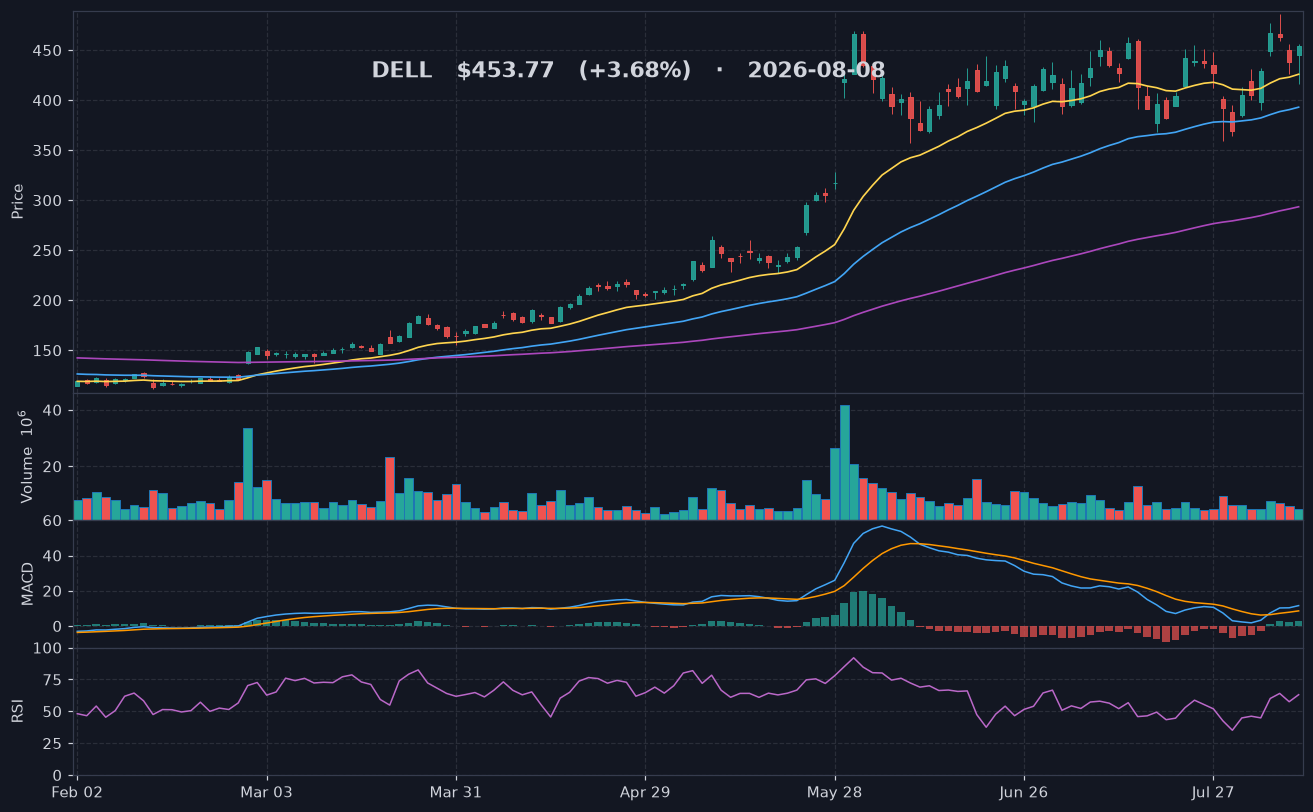Click the 2026-08-08 date in the title
Viewport: 1313px width, 812px height.
816,71
